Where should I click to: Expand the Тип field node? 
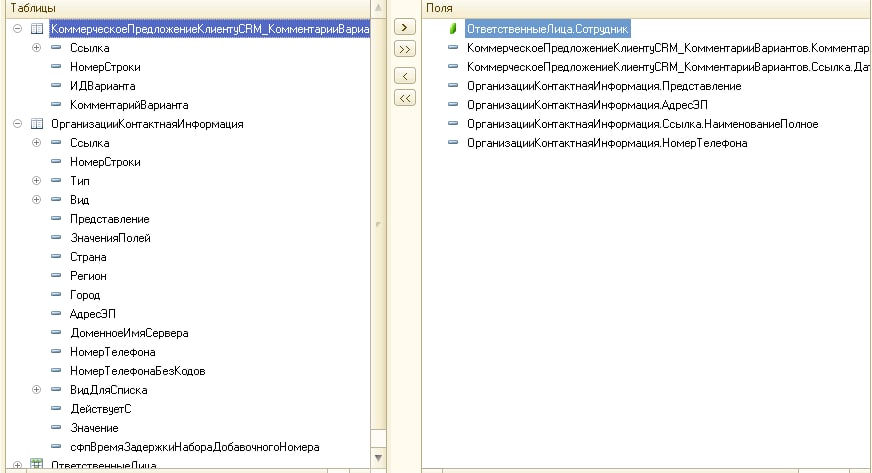click(x=36, y=181)
